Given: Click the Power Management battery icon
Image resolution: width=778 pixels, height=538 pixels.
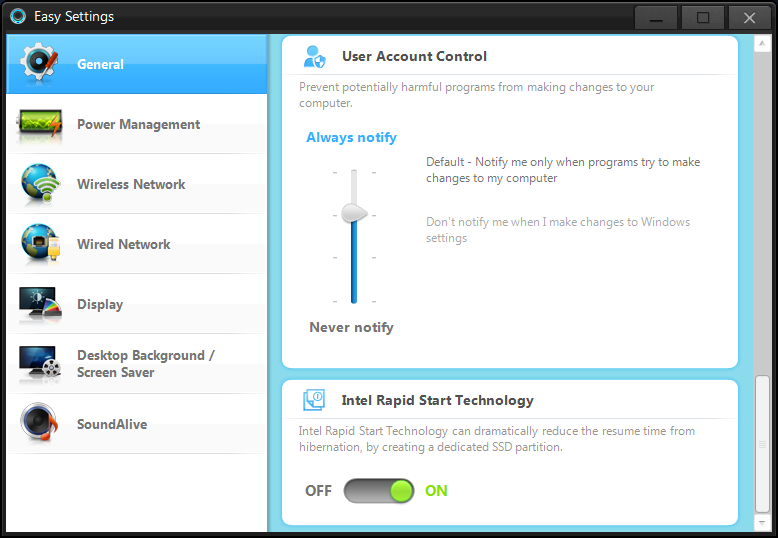Looking at the screenshot, I should 40,124.
